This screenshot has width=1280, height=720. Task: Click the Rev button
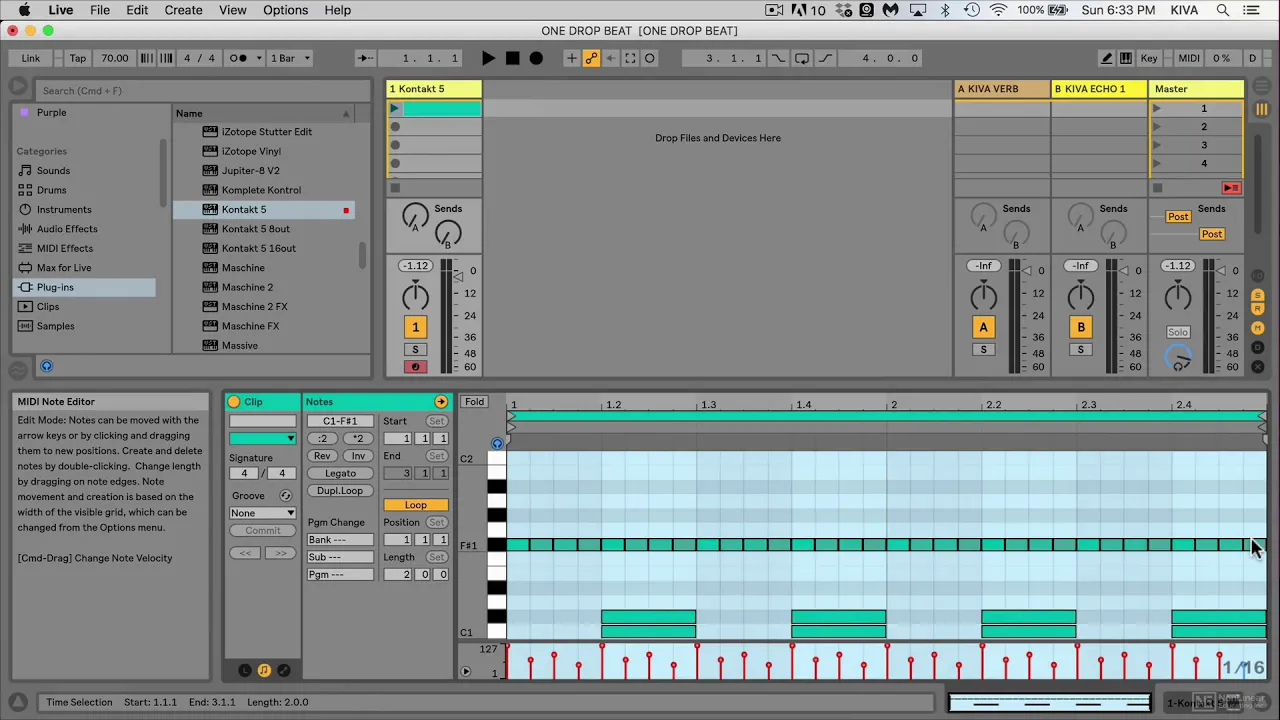pyautogui.click(x=322, y=456)
